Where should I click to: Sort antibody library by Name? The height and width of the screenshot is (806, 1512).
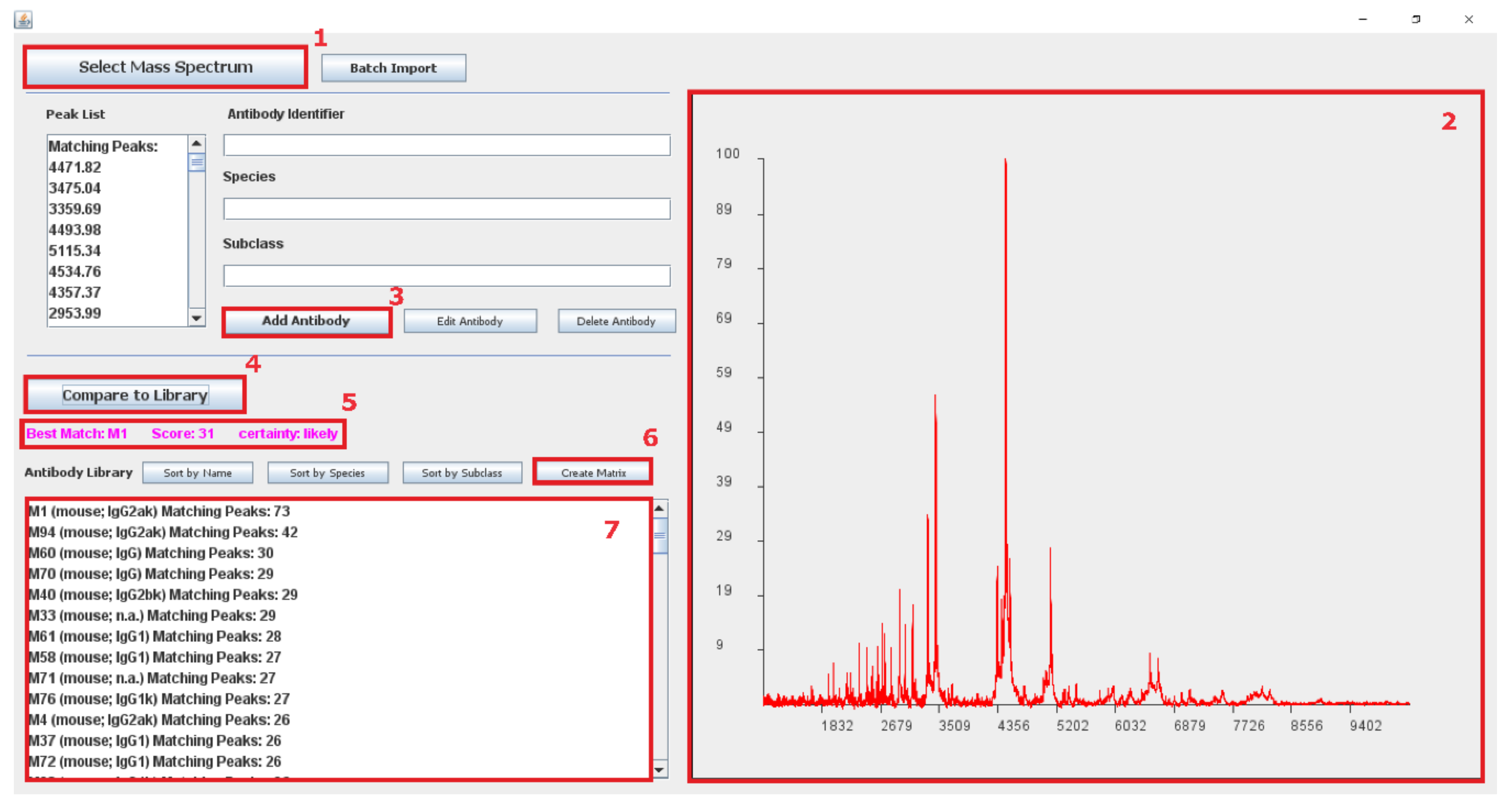pyautogui.click(x=197, y=472)
